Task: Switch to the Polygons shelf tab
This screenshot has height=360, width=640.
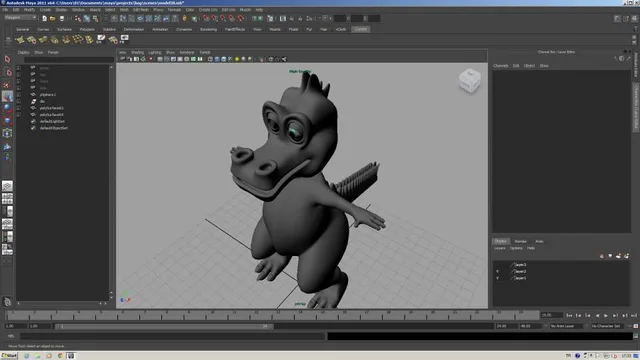Action: click(87, 29)
